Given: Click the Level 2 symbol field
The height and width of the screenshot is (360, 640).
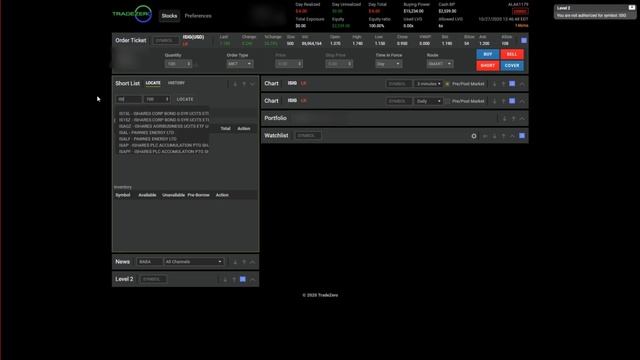Looking at the screenshot, I should click(x=153, y=279).
